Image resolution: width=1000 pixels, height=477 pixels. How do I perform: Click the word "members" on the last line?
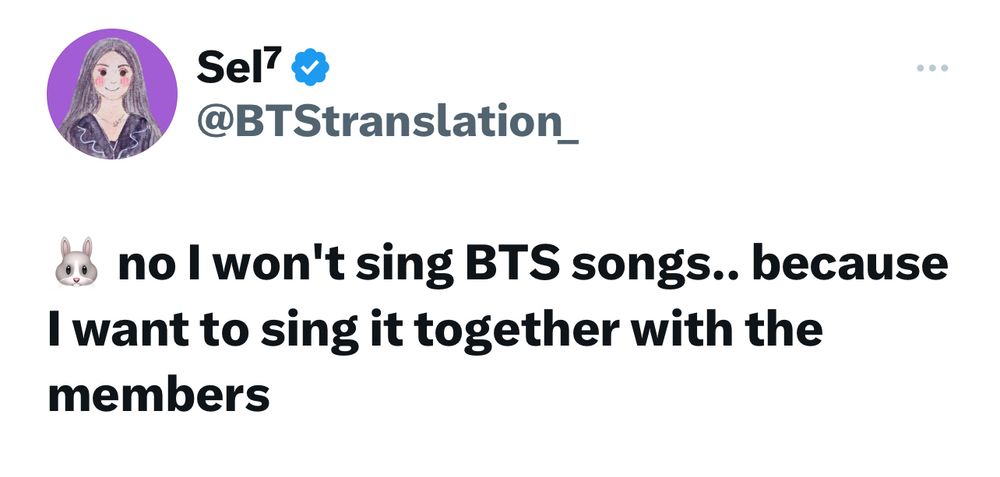[x=159, y=394]
